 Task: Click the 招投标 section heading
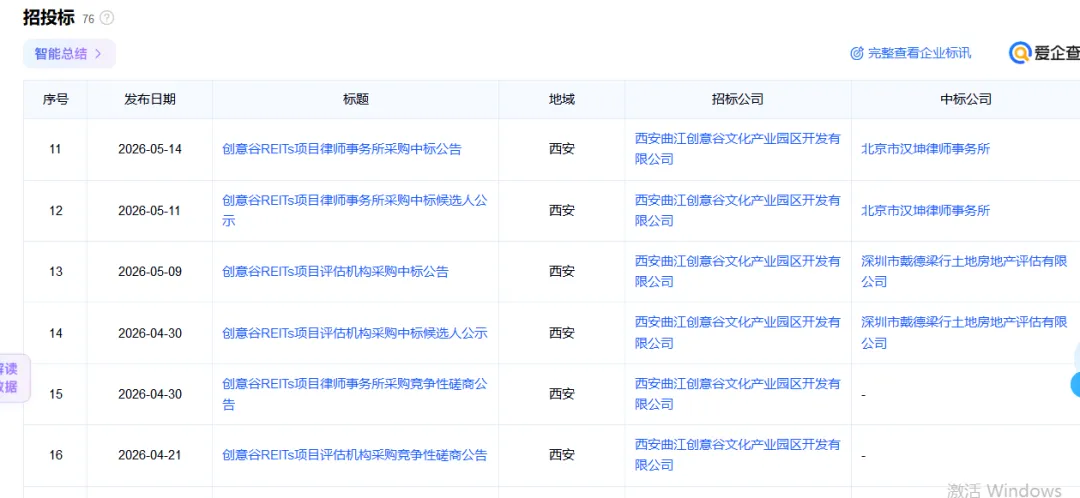[x=48, y=18]
